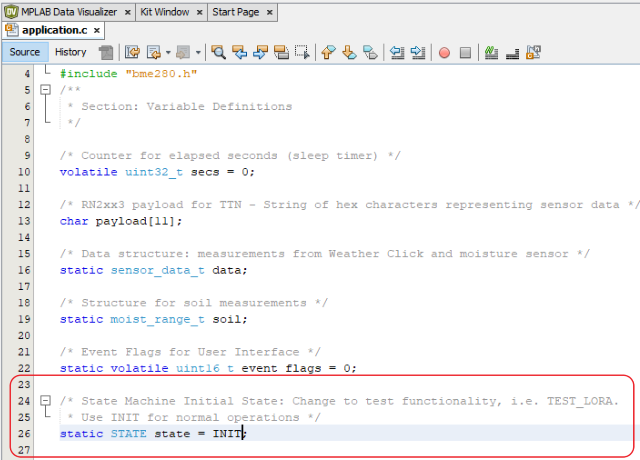The height and width of the screenshot is (460, 640).
Task: Click the Last Edit location icon
Action: [x=131, y=52]
